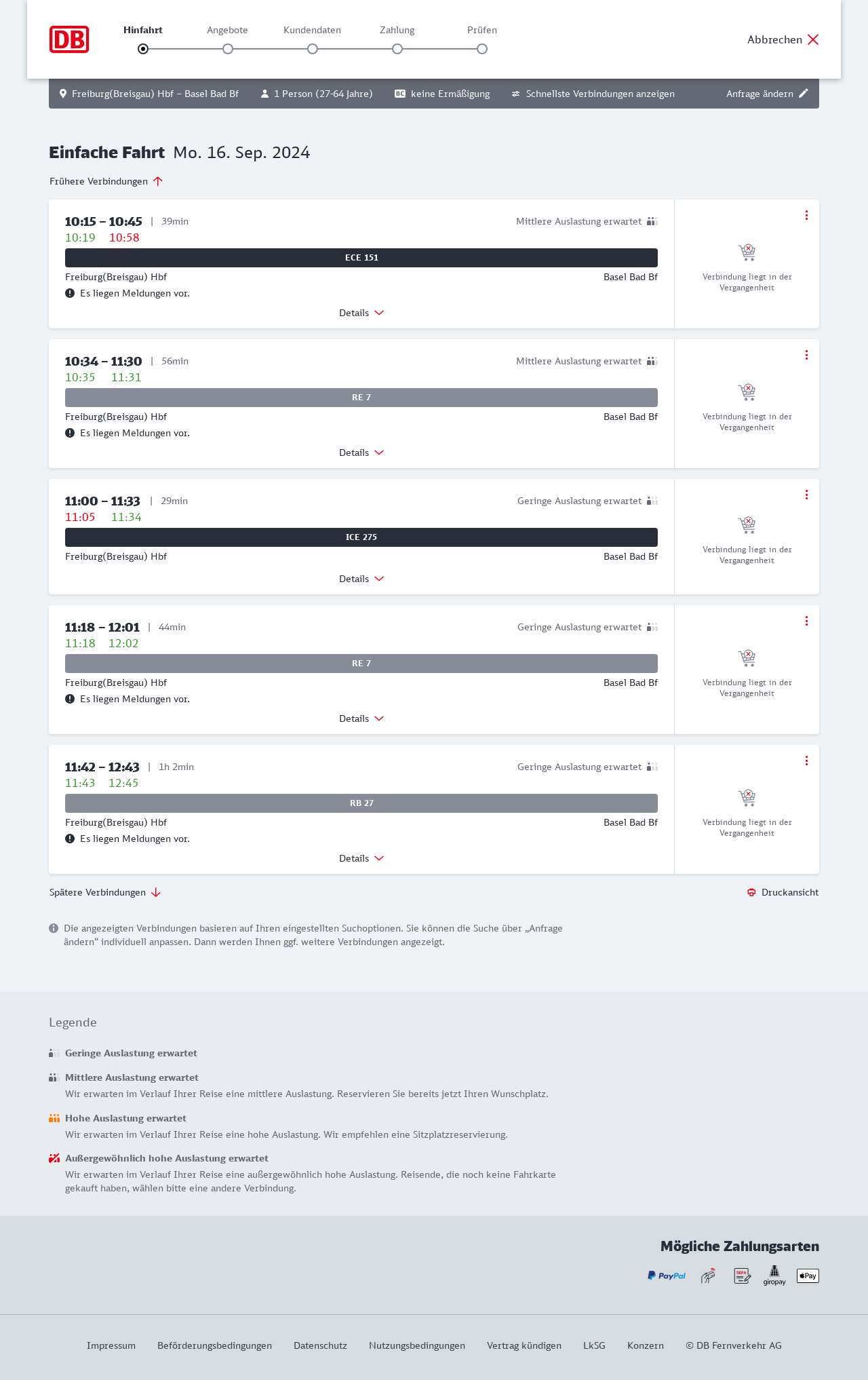Select the Angebote step circle
This screenshot has width=868, height=1380.
[x=228, y=49]
